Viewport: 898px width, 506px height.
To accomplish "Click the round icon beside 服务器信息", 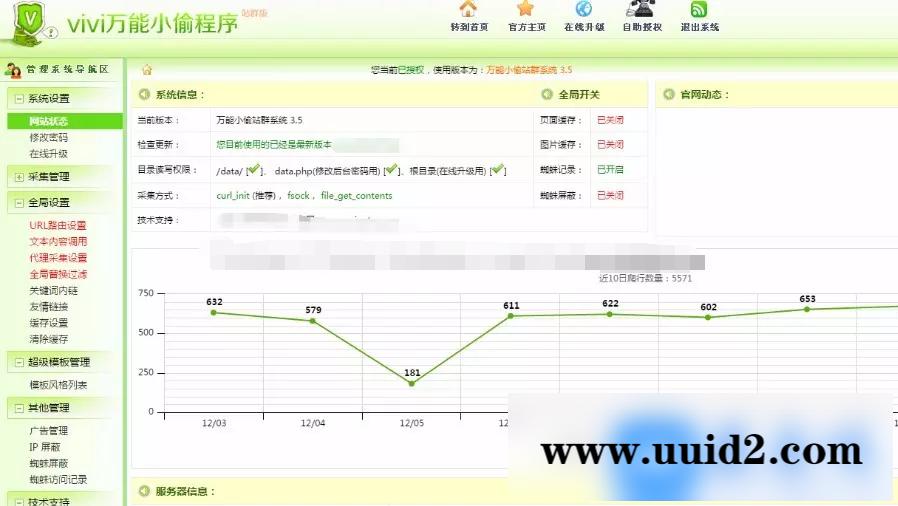I will coord(144,491).
